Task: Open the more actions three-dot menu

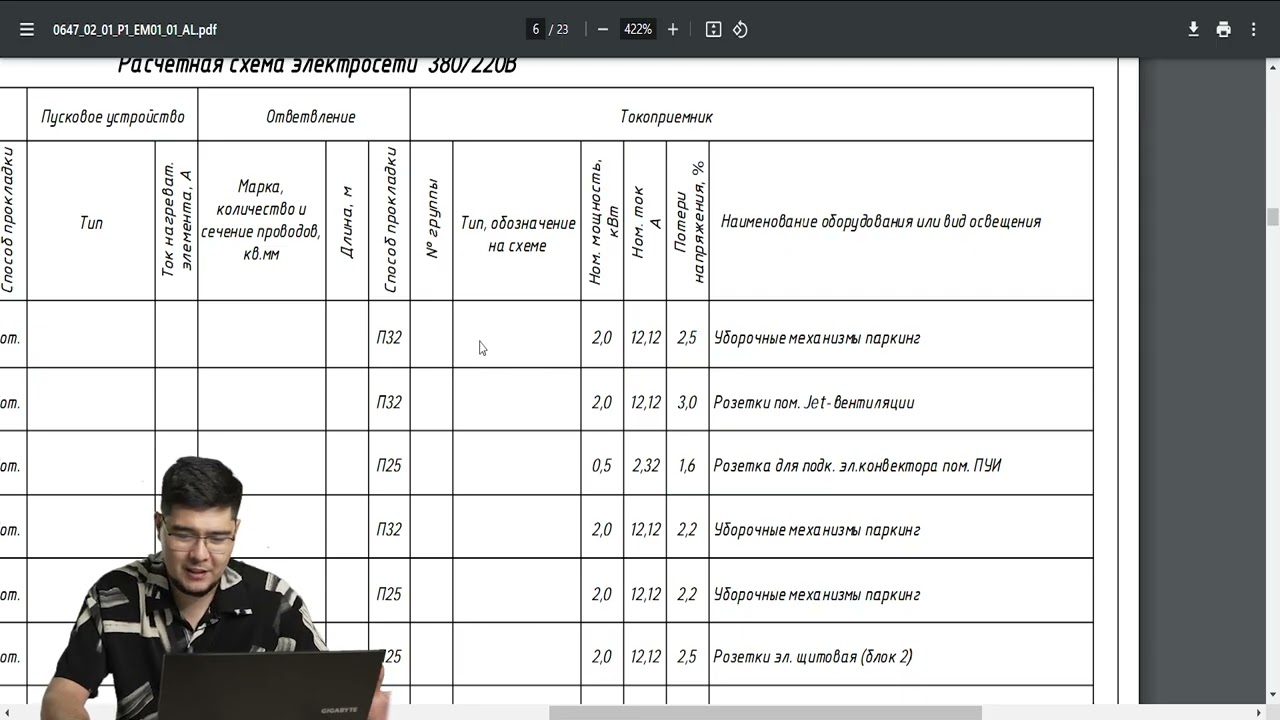Action: coord(1253,30)
